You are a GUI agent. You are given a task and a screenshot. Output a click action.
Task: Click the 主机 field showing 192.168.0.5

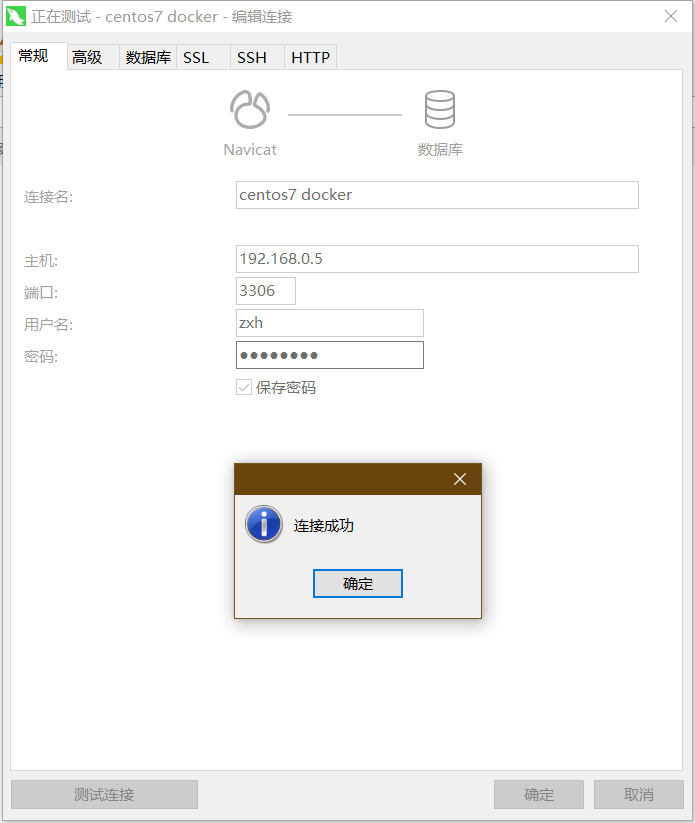coord(437,259)
